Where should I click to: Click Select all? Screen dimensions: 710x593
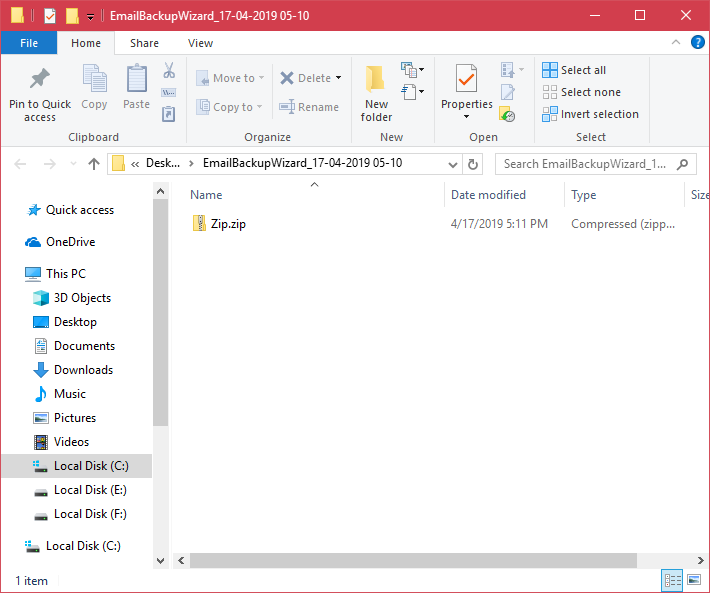point(574,70)
